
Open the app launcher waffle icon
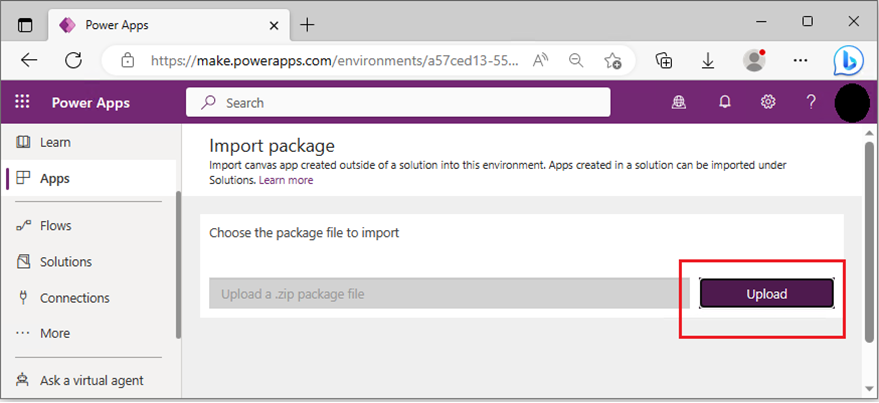pyautogui.click(x=23, y=102)
